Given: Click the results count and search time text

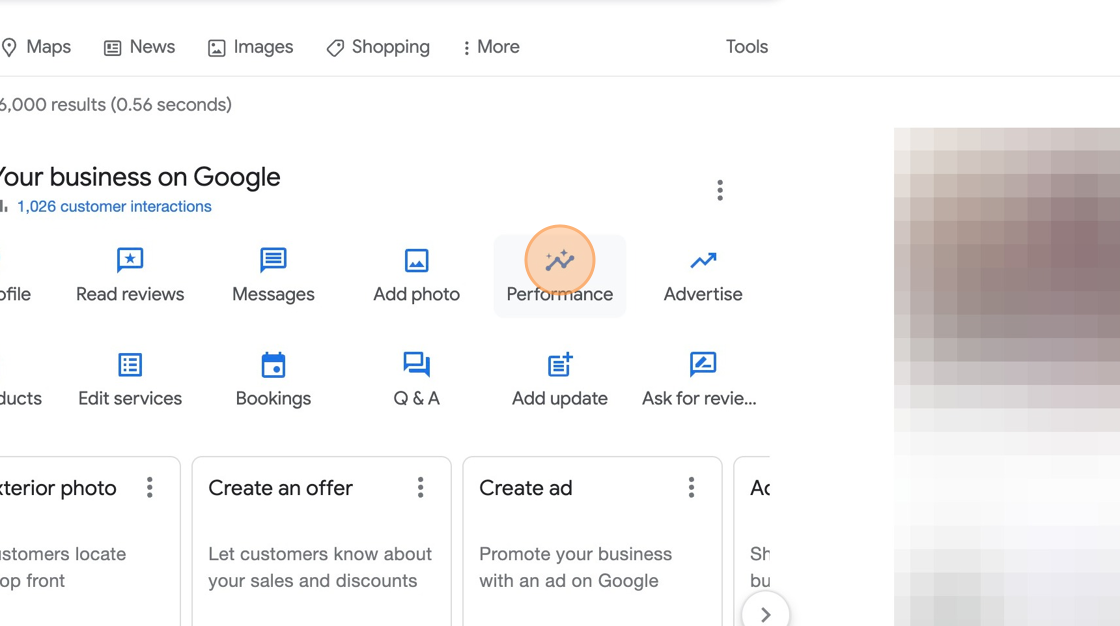Looking at the screenshot, I should 116,104.
